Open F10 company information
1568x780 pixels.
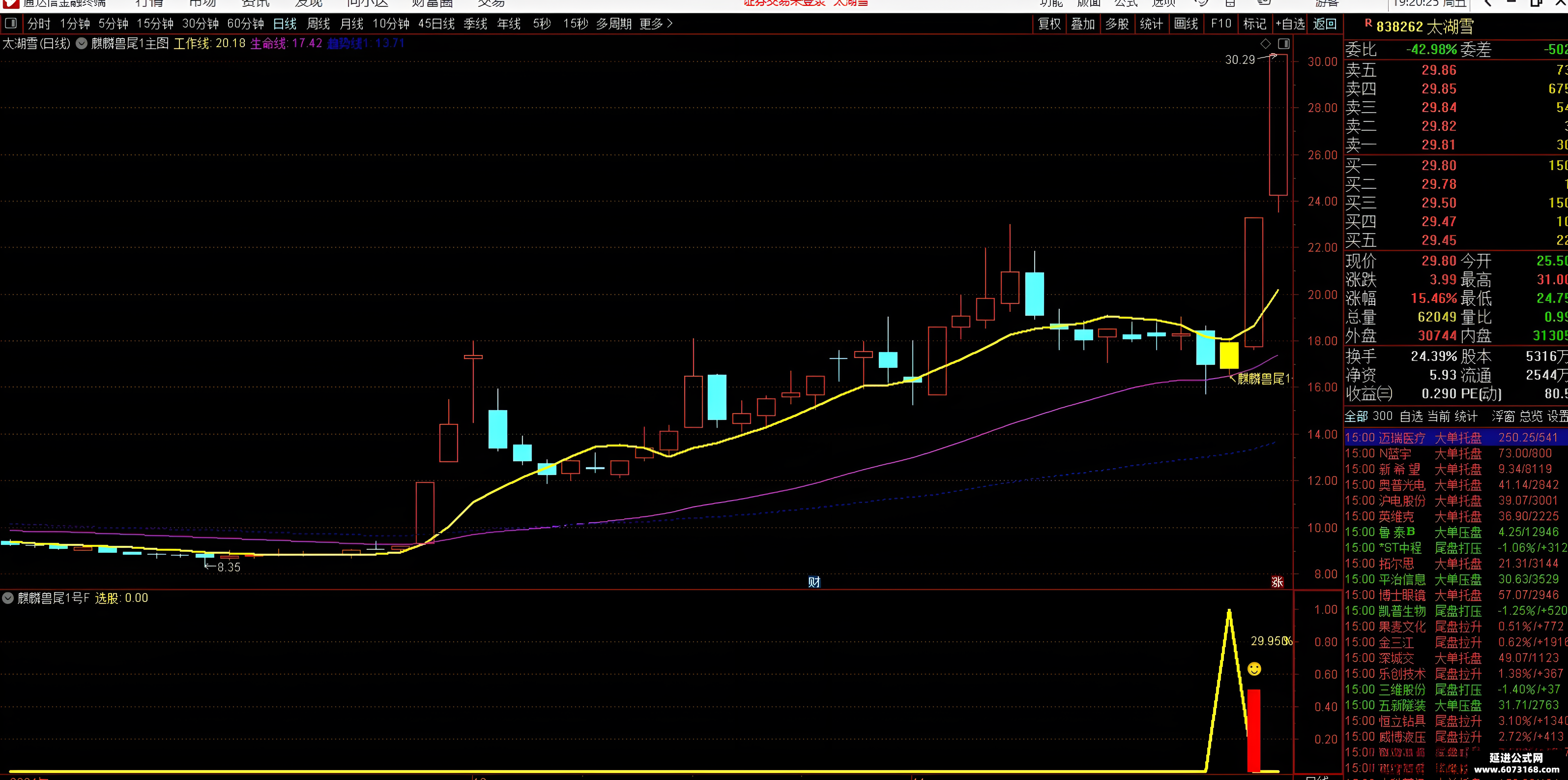[x=1220, y=24]
